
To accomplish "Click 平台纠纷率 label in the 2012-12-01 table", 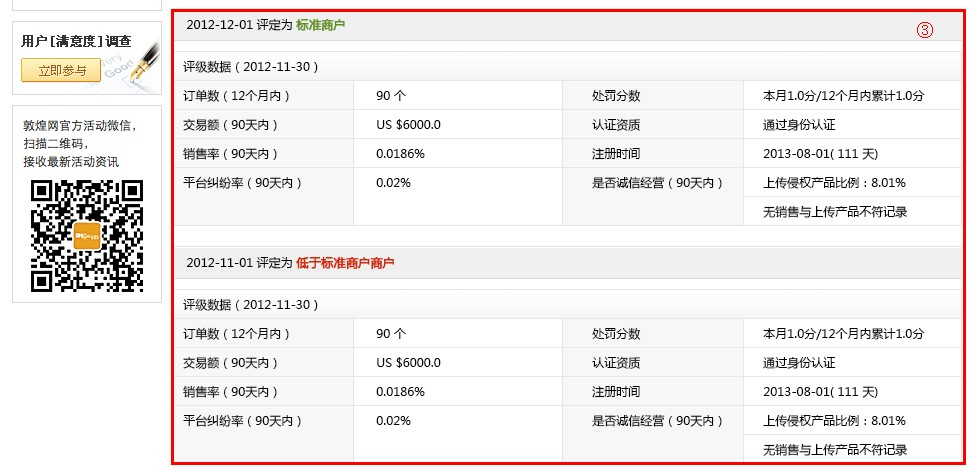I will (243, 183).
